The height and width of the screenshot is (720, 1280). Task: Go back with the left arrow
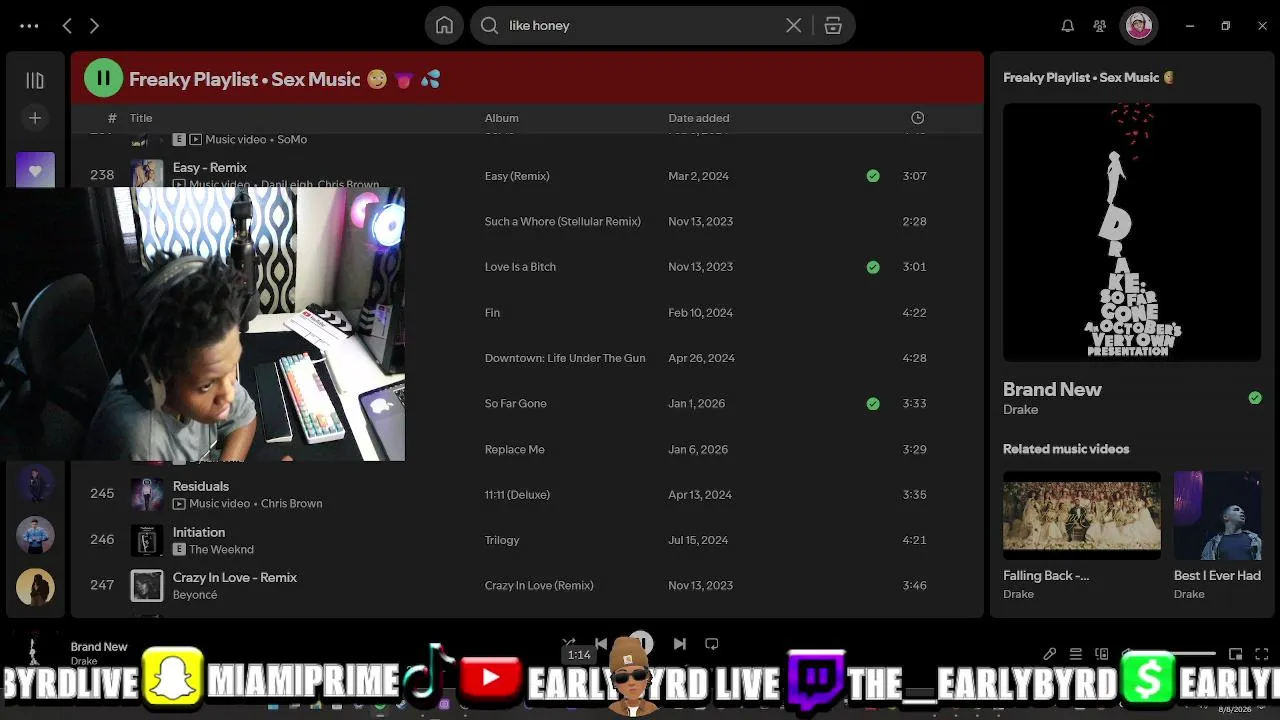coord(67,26)
